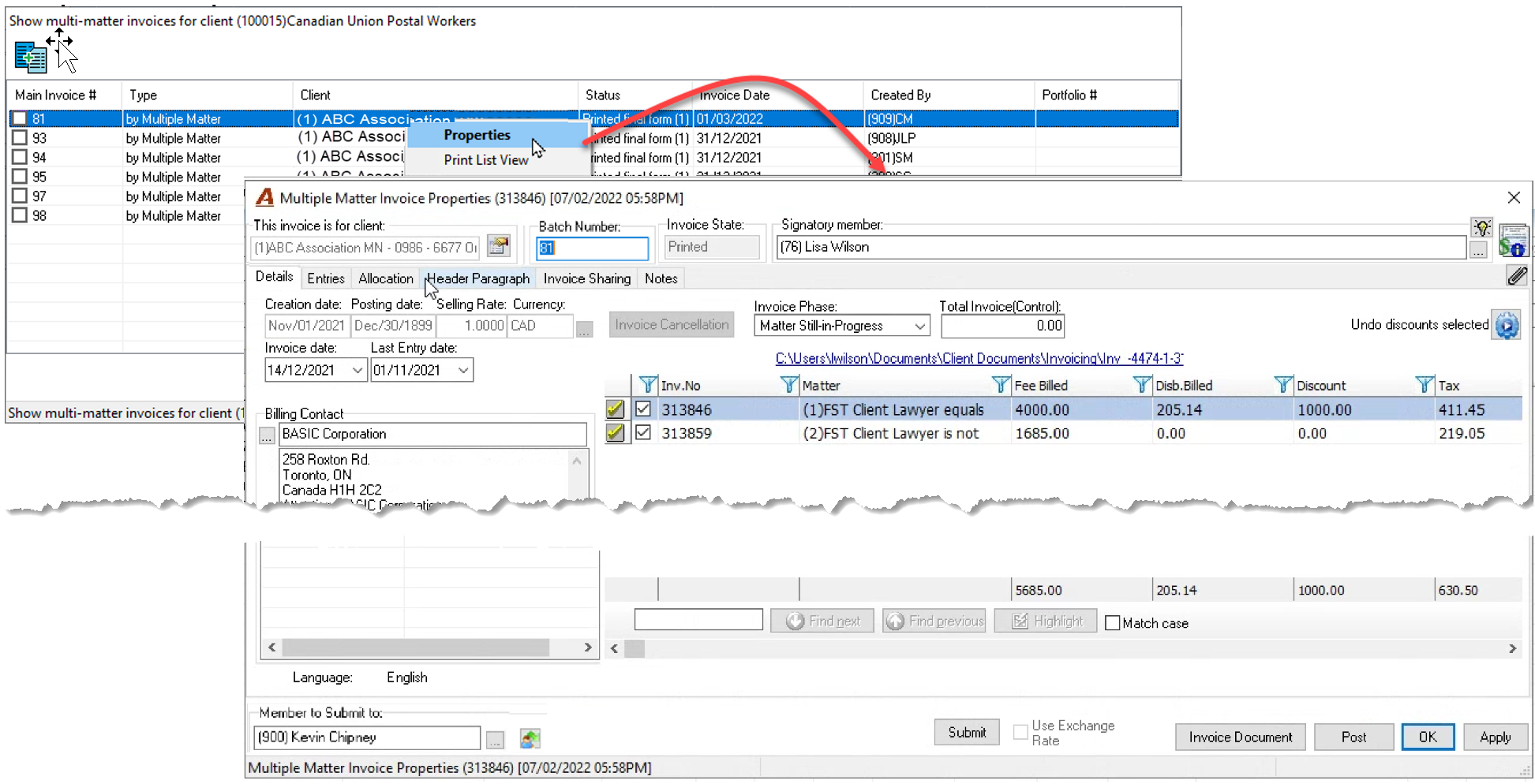Click the Disb.Billed column filter funnel

[x=1142, y=385]
